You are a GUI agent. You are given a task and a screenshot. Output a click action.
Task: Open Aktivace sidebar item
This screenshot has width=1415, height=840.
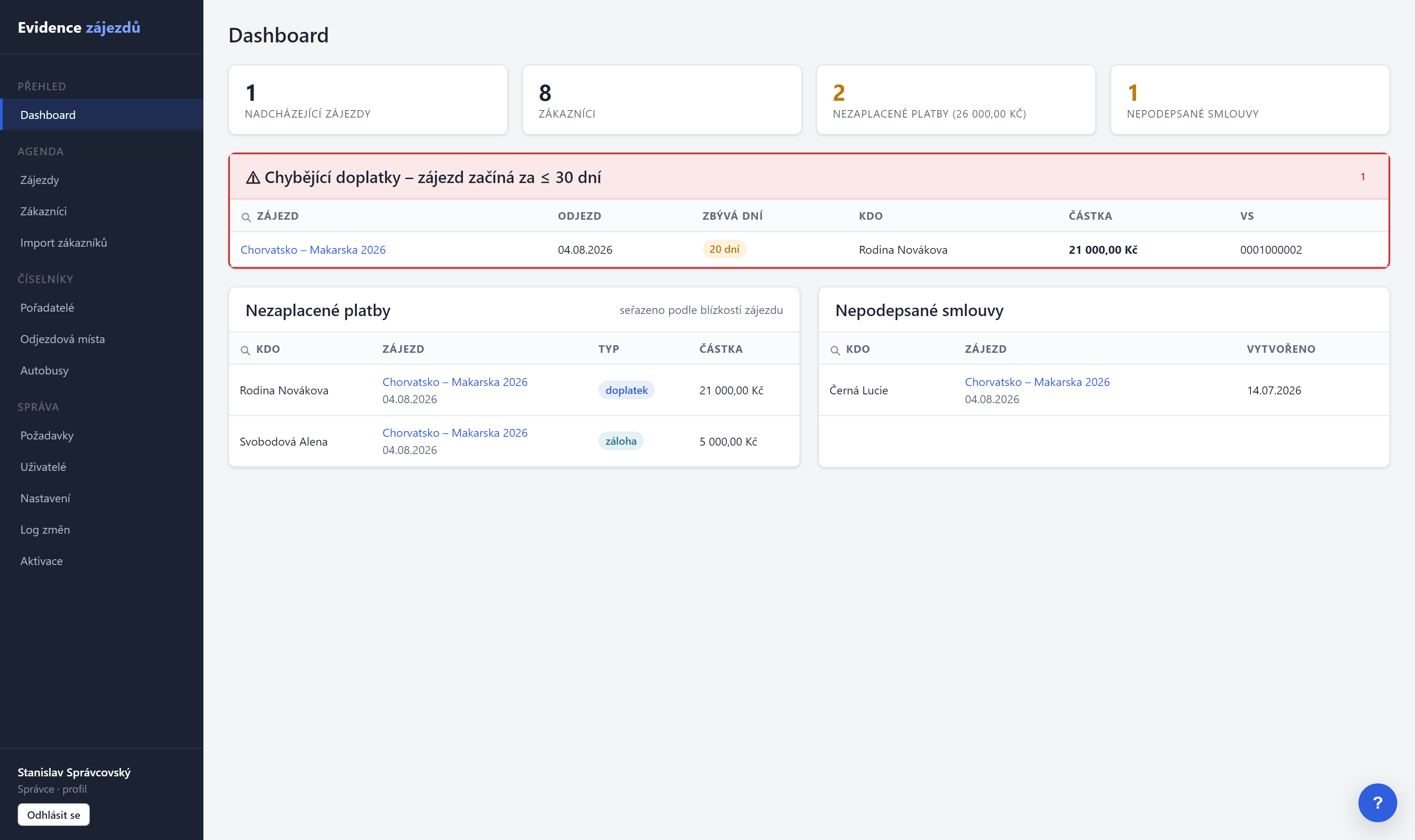pyautogui.click(x=102, y=561)
